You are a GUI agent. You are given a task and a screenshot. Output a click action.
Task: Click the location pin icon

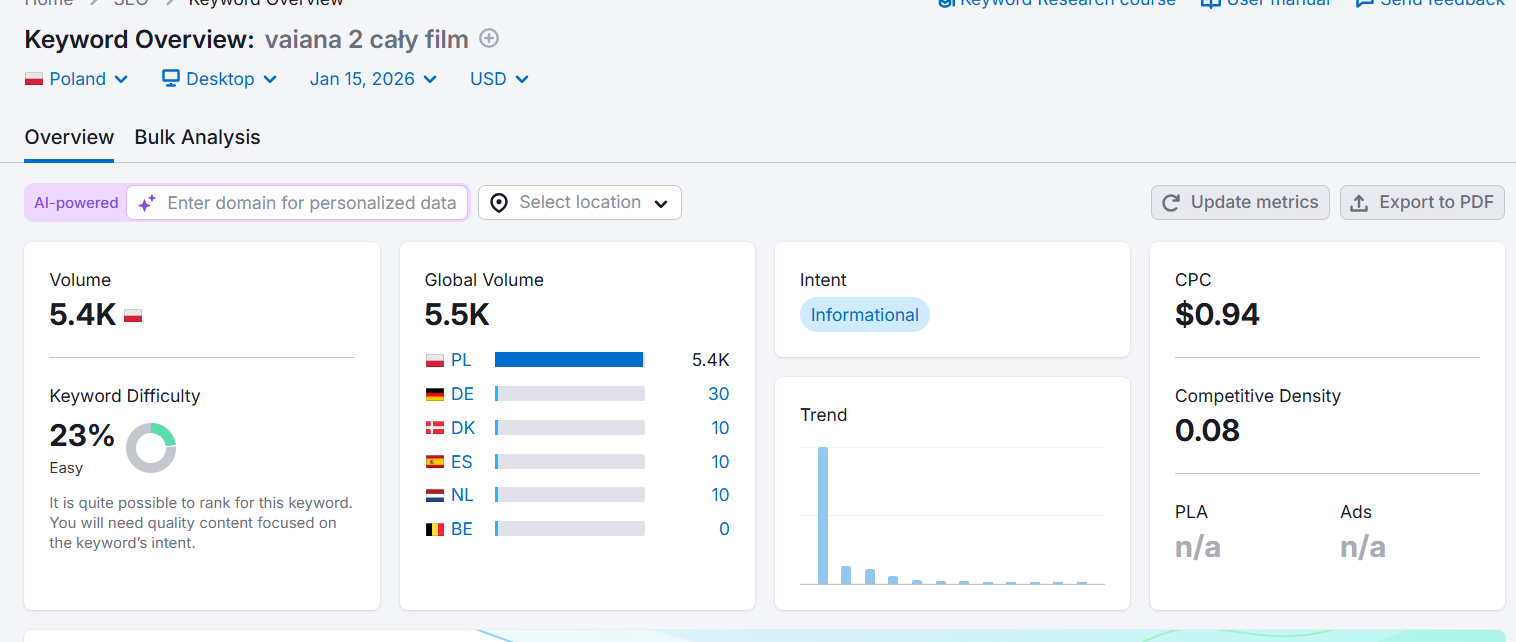(499, 203)
